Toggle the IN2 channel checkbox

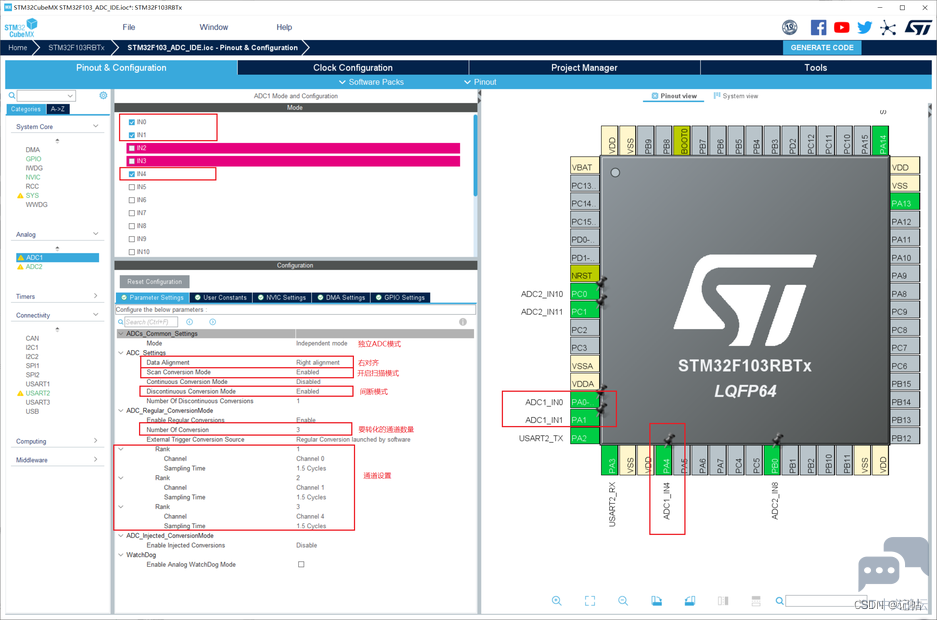pyautogui.click(x=132, y=148)
